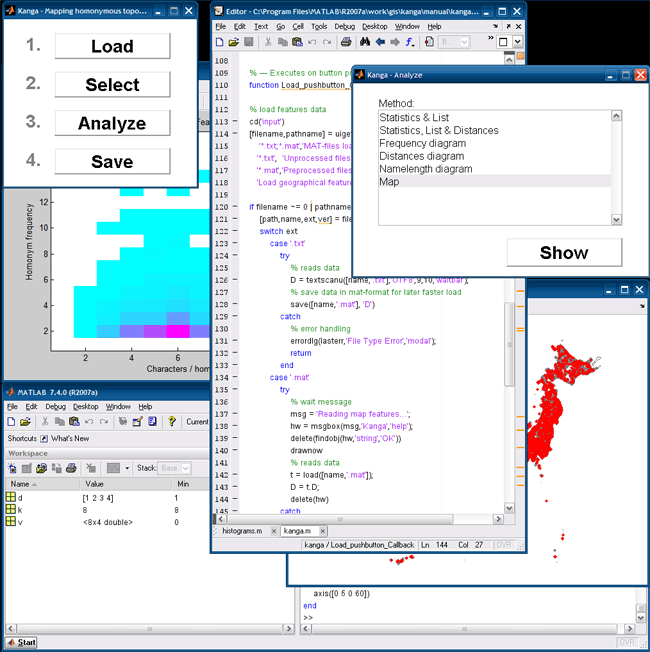Undock the Editor with the arrow icon
Viewport: 650px width, 652px height.
(x=508, y=26)
